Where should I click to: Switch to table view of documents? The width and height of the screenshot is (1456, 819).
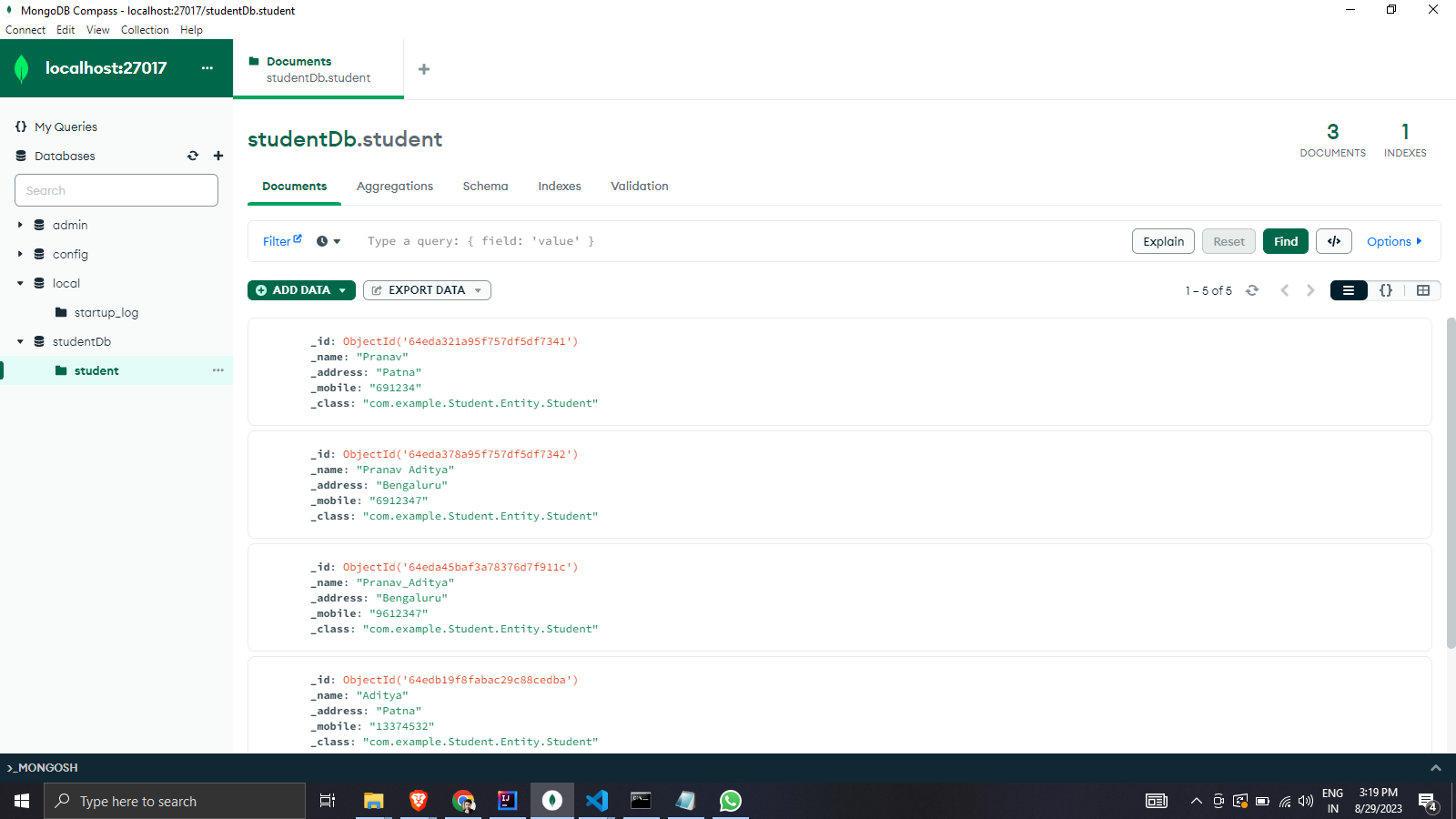[1423, 290]
